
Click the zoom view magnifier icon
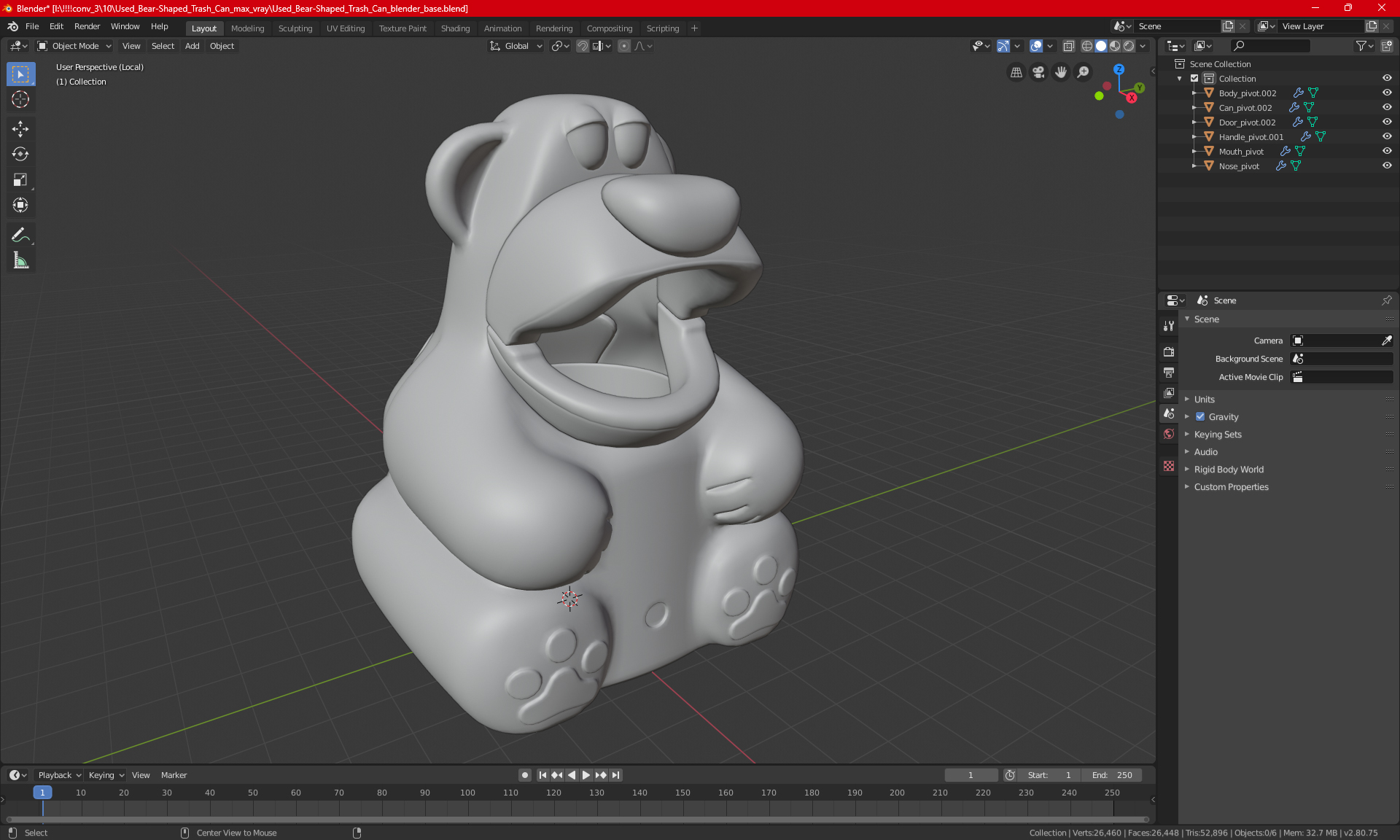pos(1084,72)
